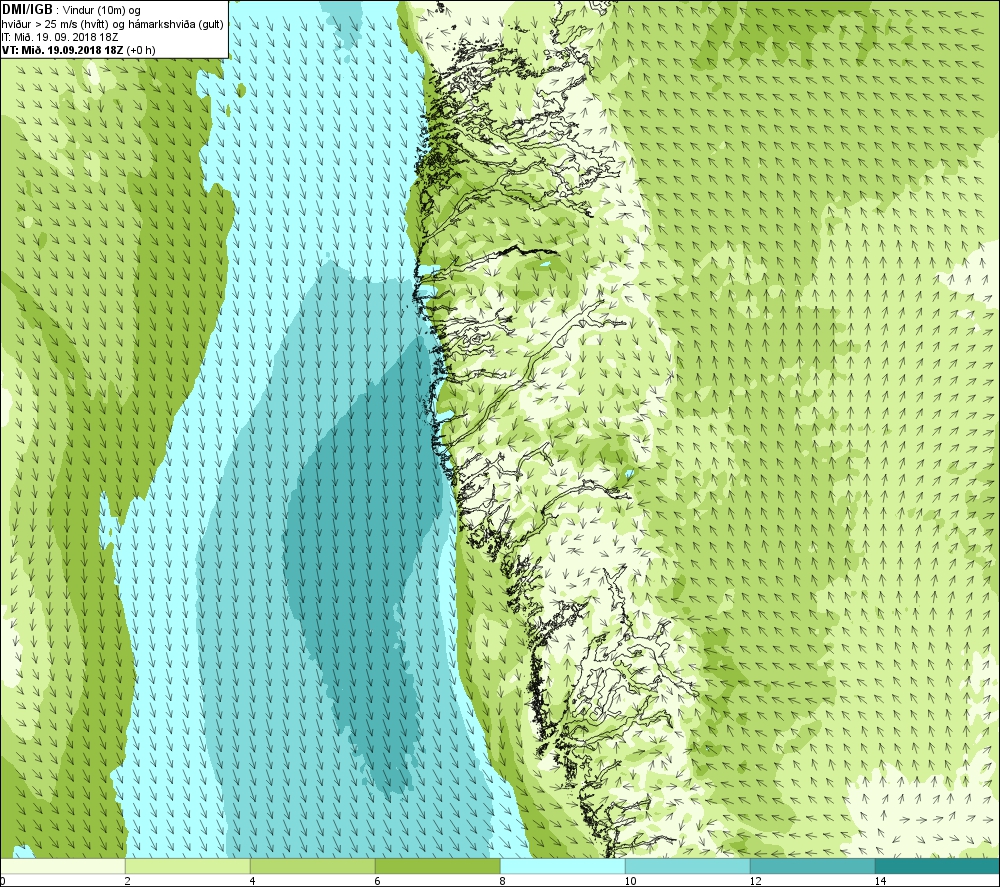Click the legend scale value '2'
The image size is (1000, 887).
coord(128,881)
